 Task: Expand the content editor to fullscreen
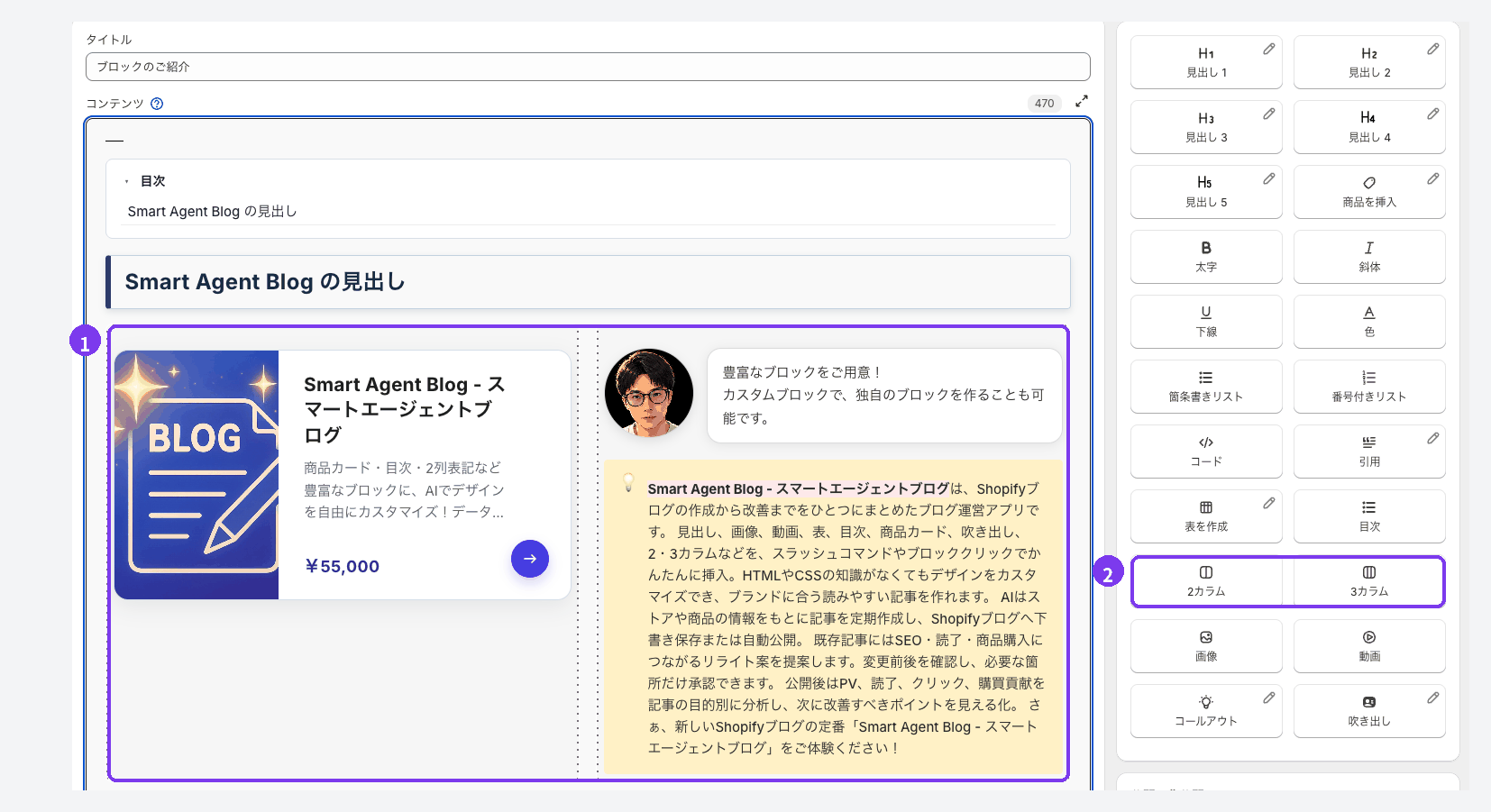pyautogui.click(x=1082, y=101)
